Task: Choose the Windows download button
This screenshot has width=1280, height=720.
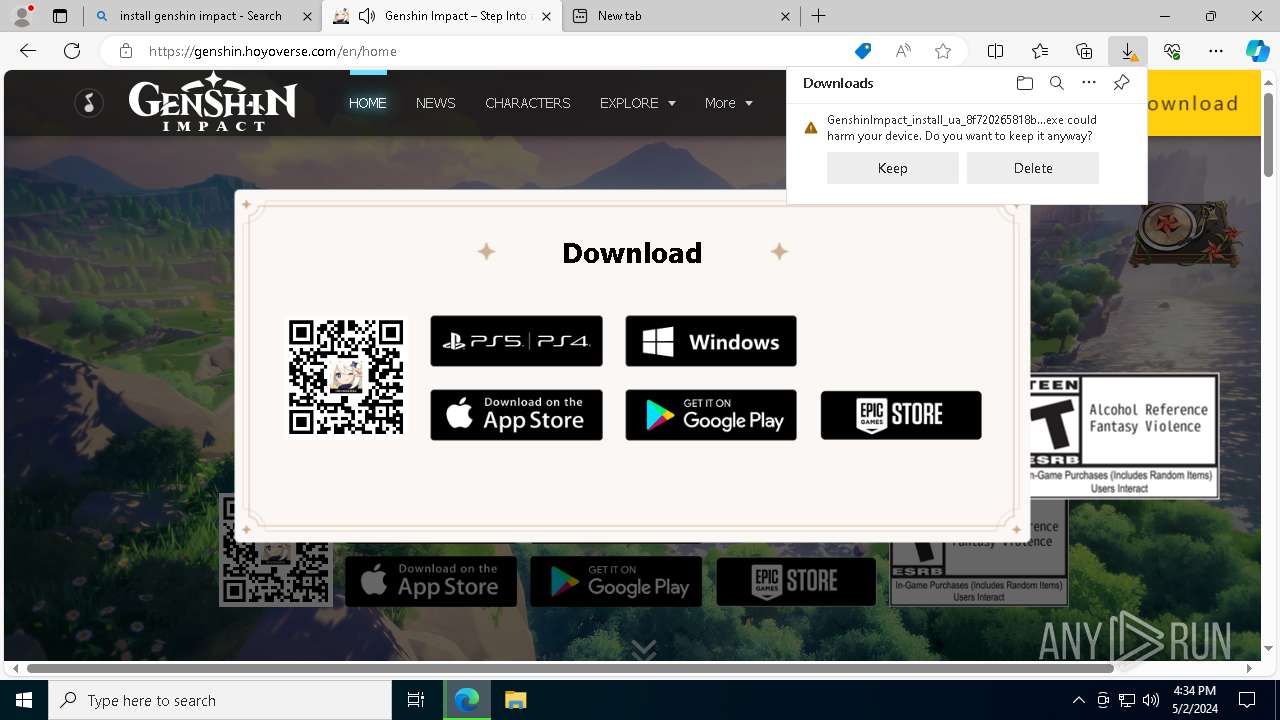Action: pyautogui.click(x=711, y=341)
